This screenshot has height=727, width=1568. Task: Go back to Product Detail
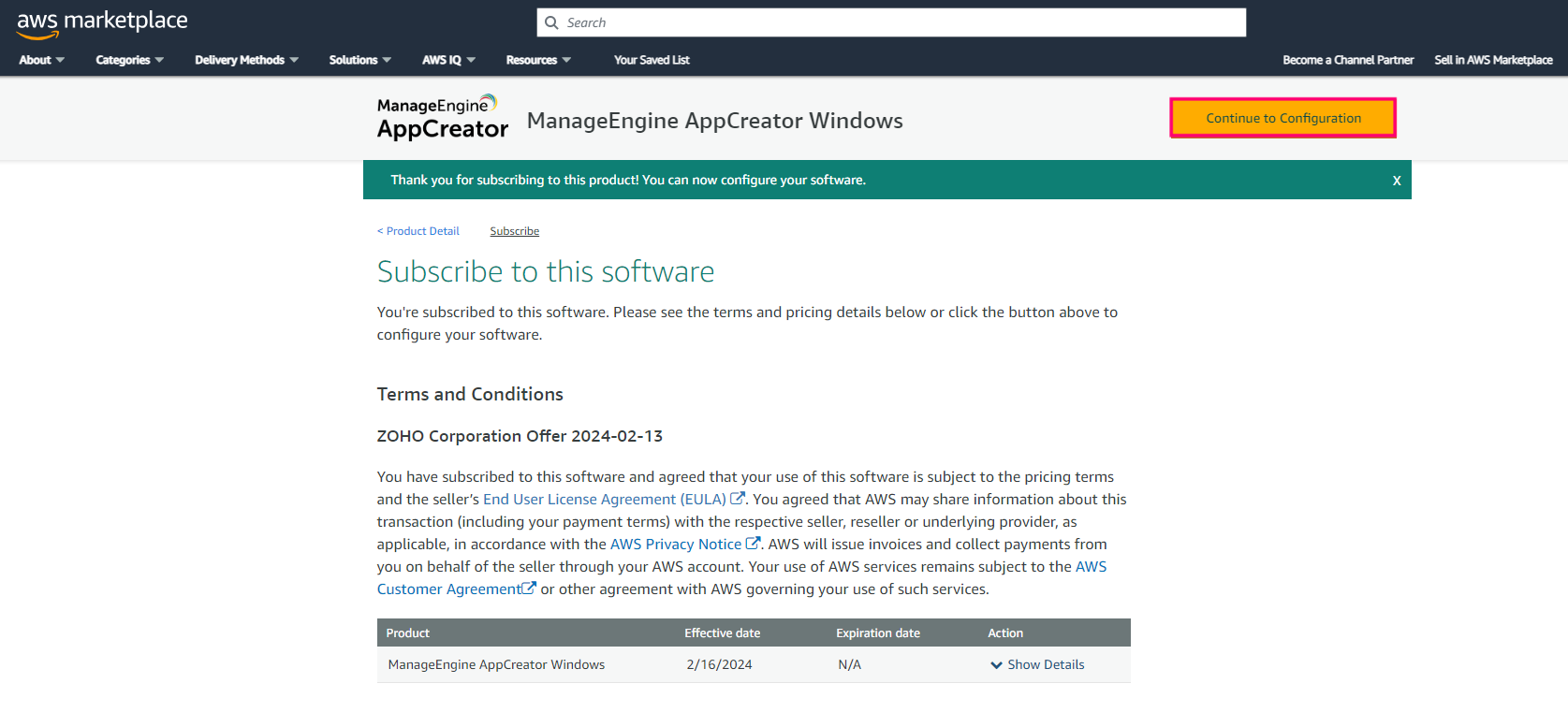(418, 231)
